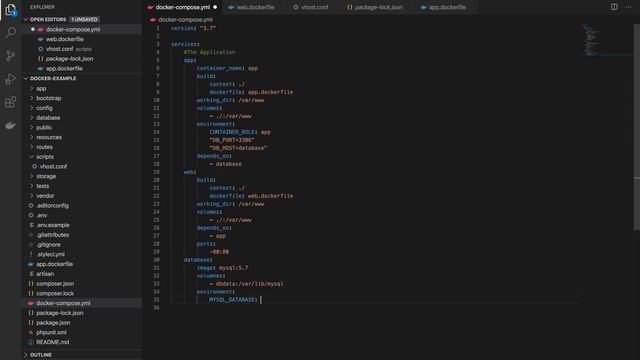Open the Run and Debug view icon
Screen dimensions: 640x360
pyautogui.click(x=11, y=79)
